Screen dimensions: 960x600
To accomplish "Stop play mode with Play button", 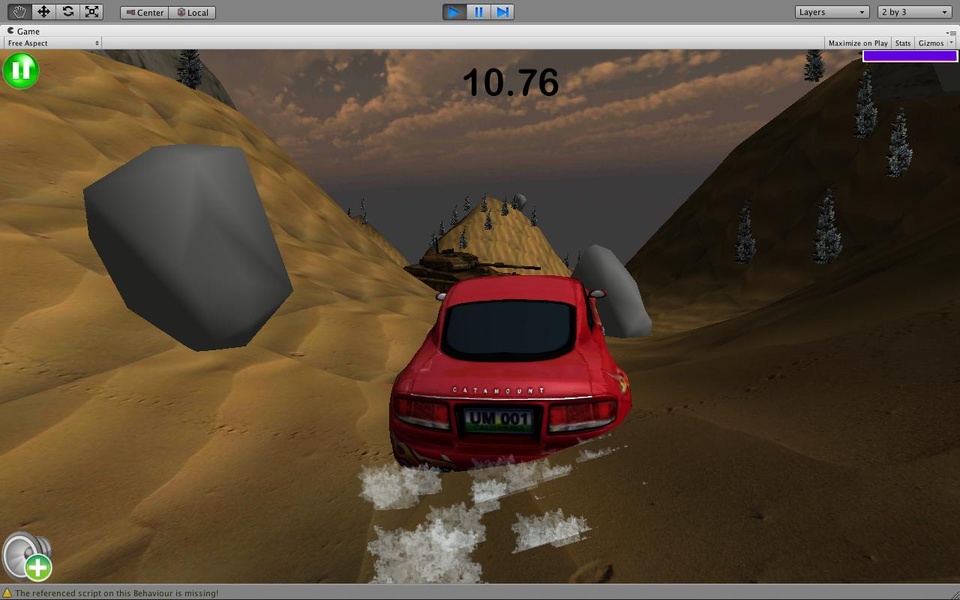I will point(454,12).
